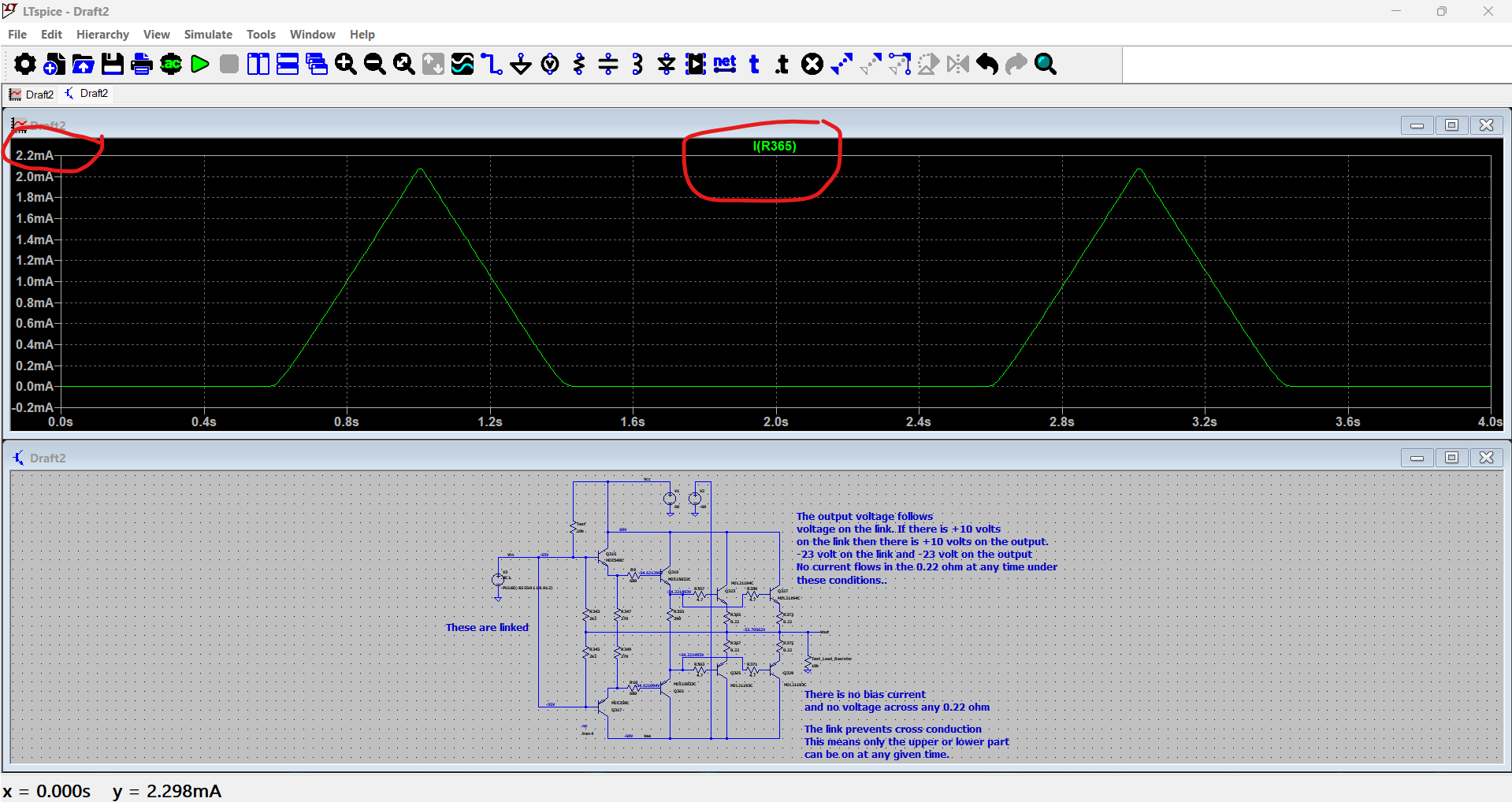This screenshot has width=1512, height=802.
Task: Print using the printer toolbar icon
Action: pyautogui.click(x=142, y=64)
